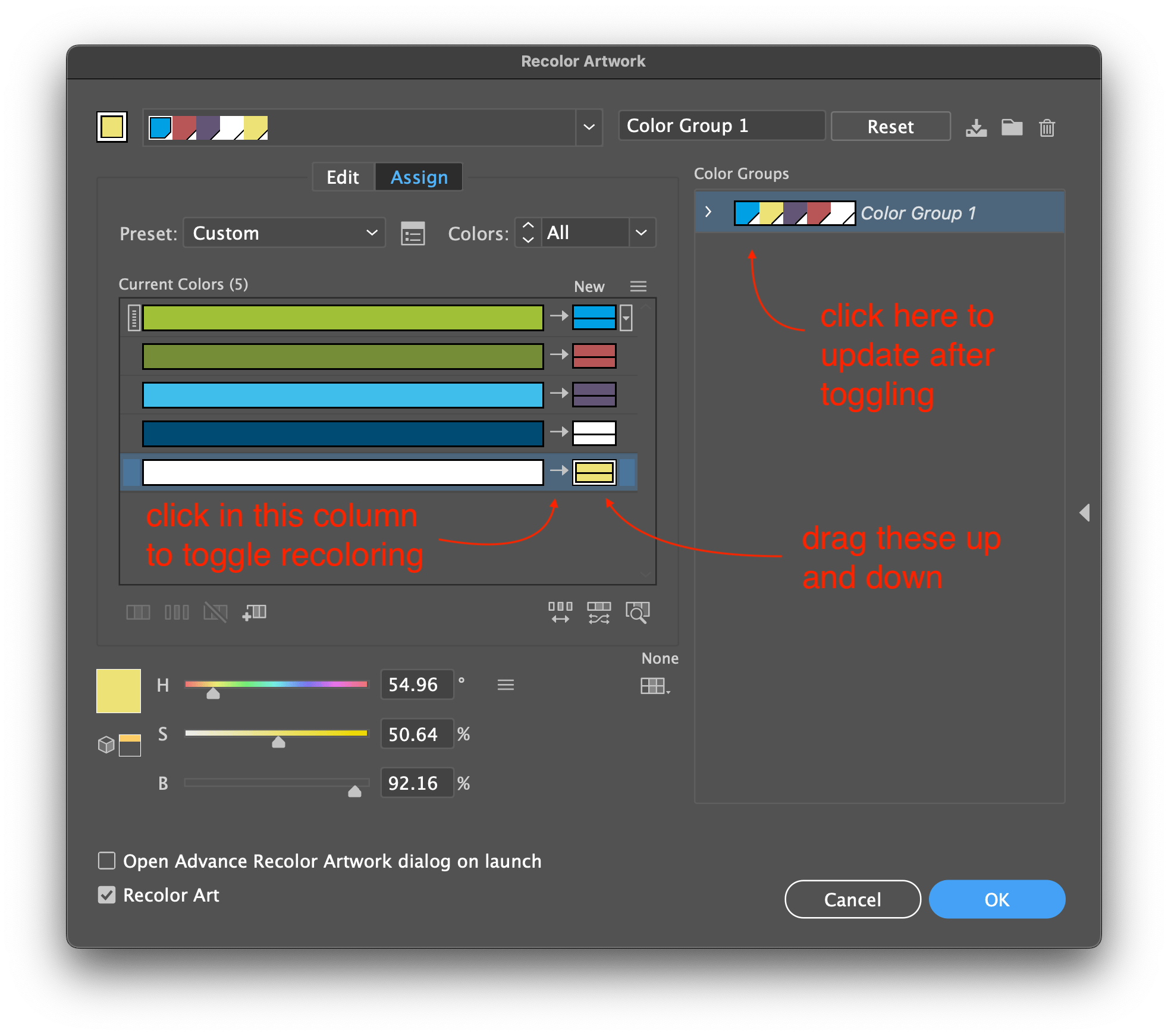Click the add new row icon
This screenshot has height=1036, width=1168.
click(254, 613)
